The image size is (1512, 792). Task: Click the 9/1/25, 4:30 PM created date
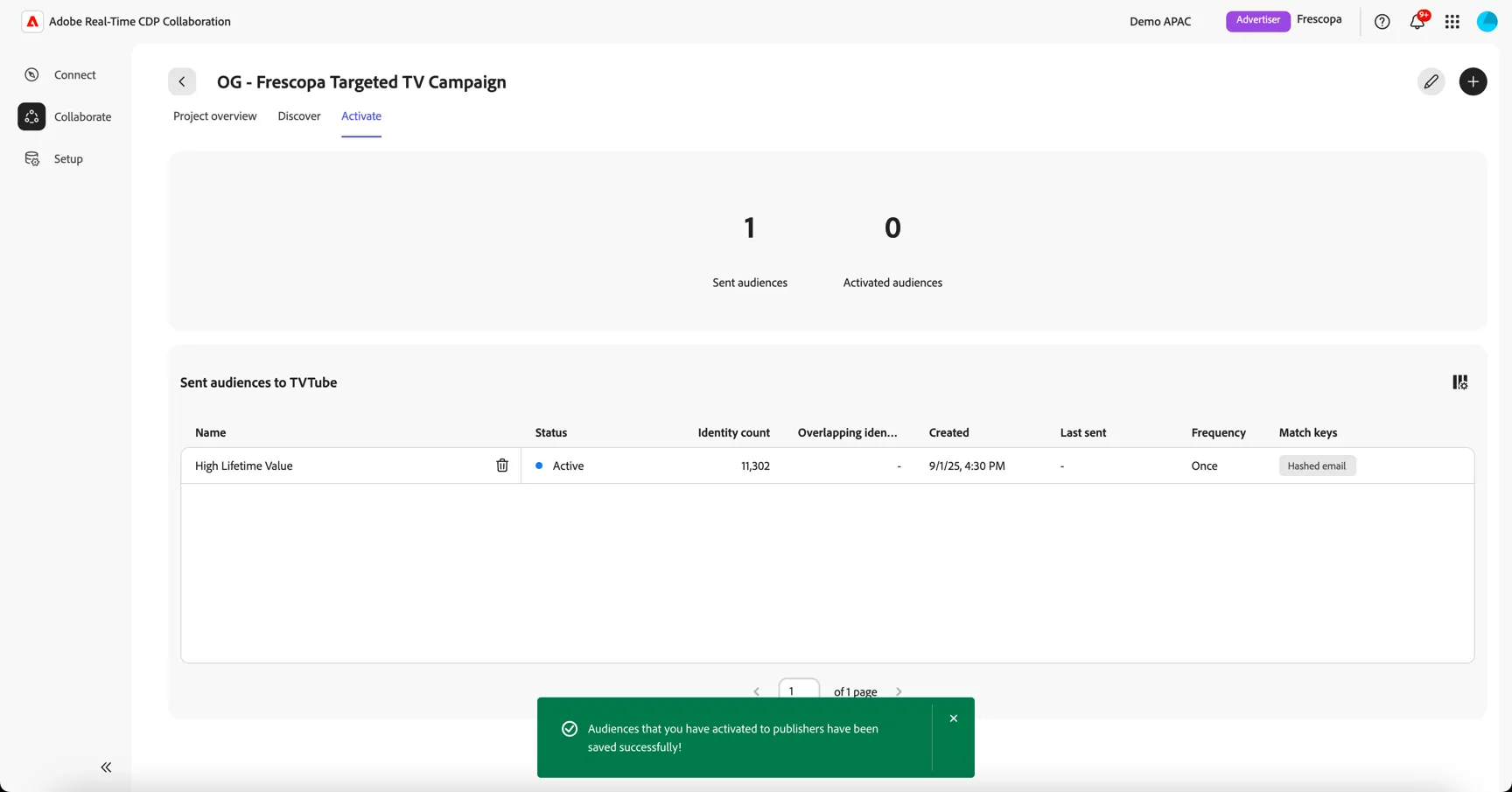[x=967, y=466]
